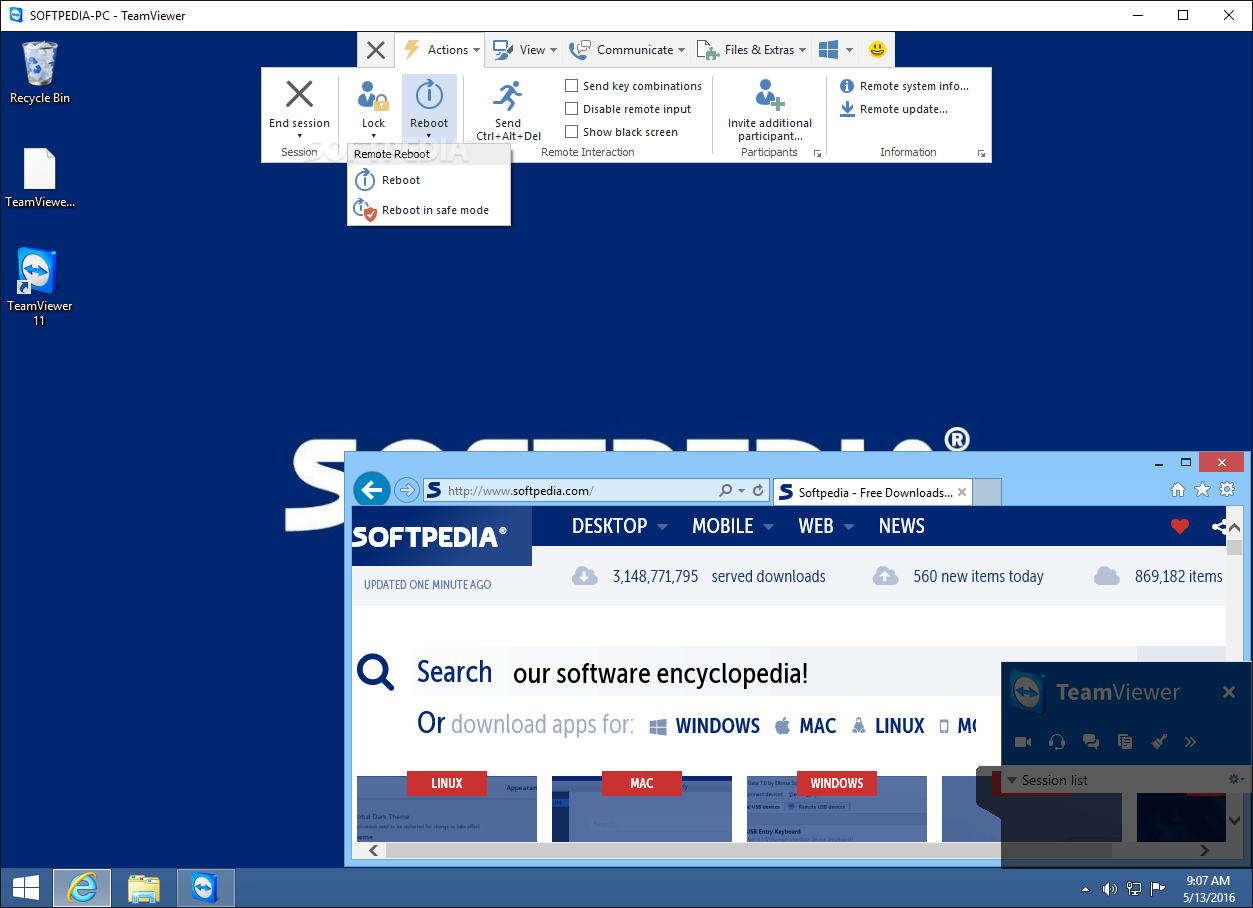Open the View tab
This screenshot has height=908, width=1253.
(524, 49)
